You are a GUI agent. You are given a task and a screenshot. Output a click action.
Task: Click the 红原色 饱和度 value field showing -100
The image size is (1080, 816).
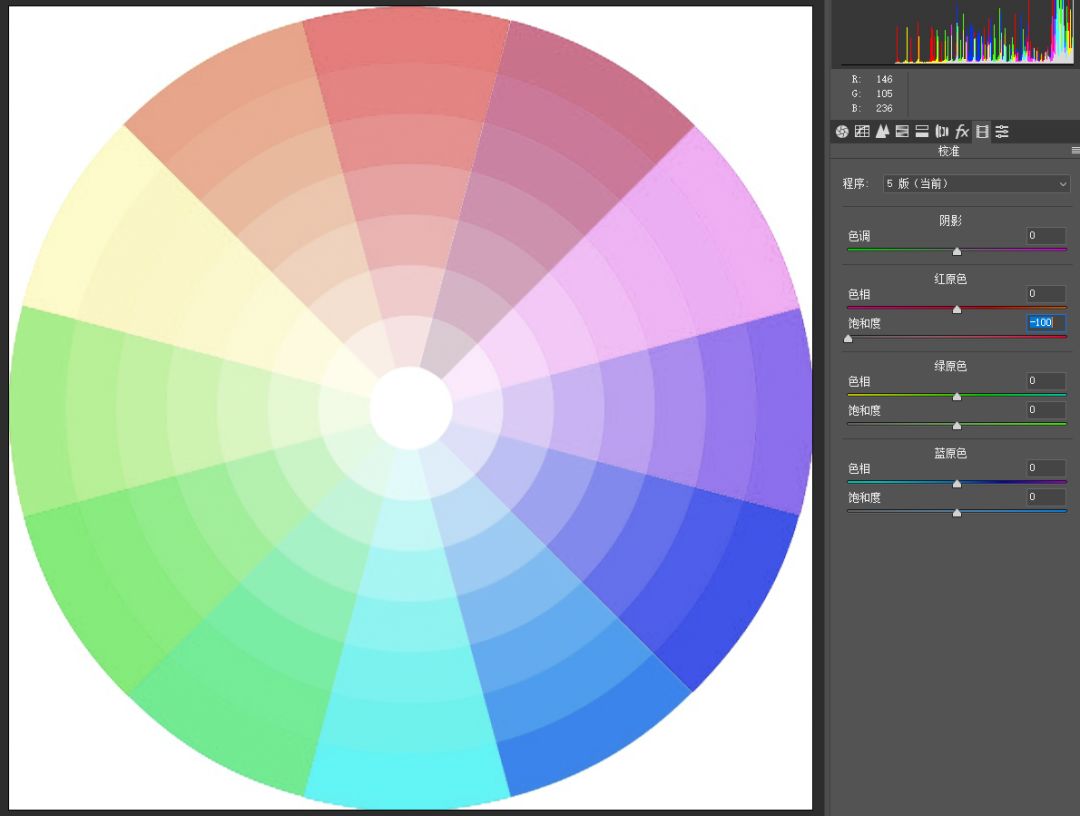(1046, 322)
